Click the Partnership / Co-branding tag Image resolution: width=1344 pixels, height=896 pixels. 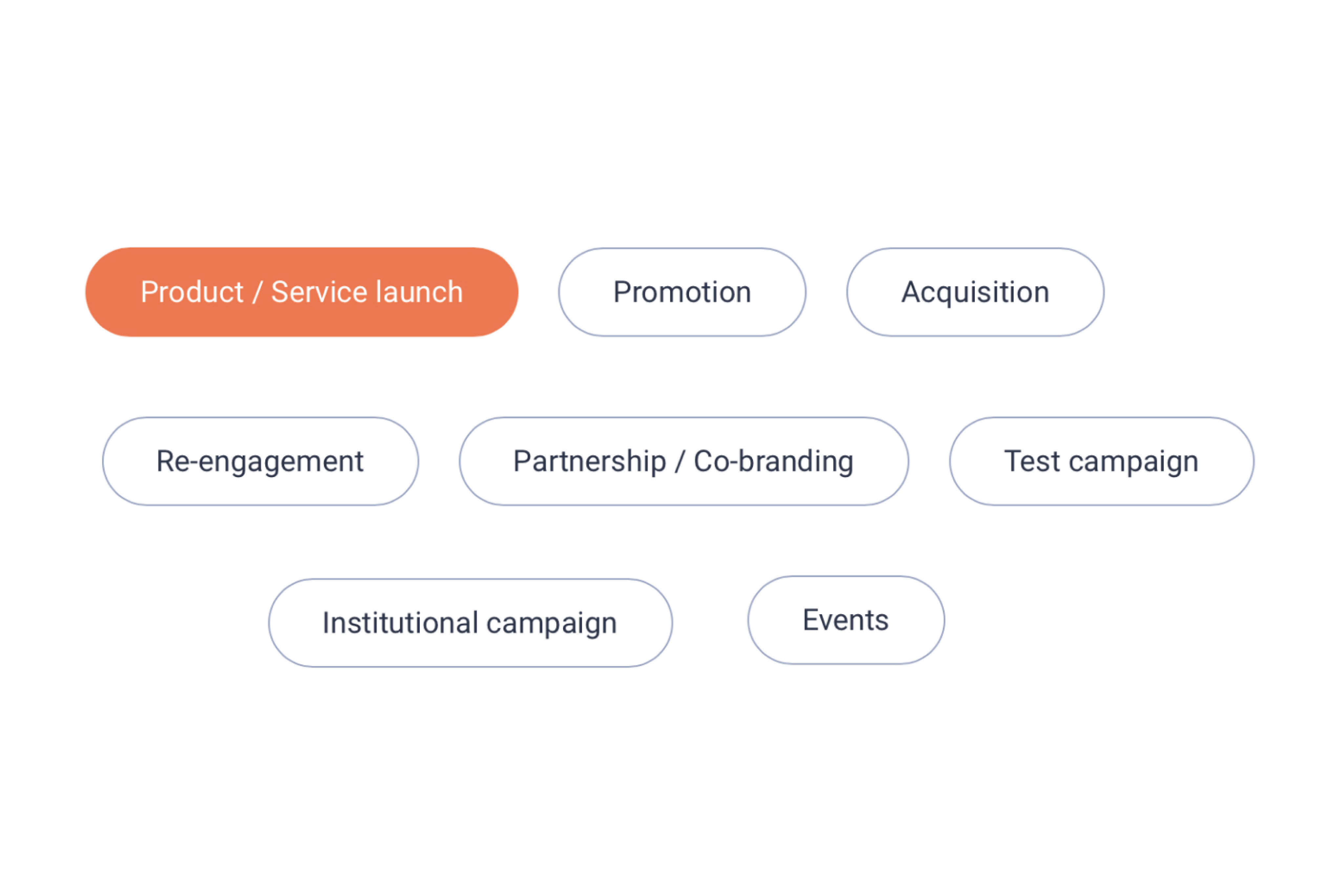coord(683,461)
